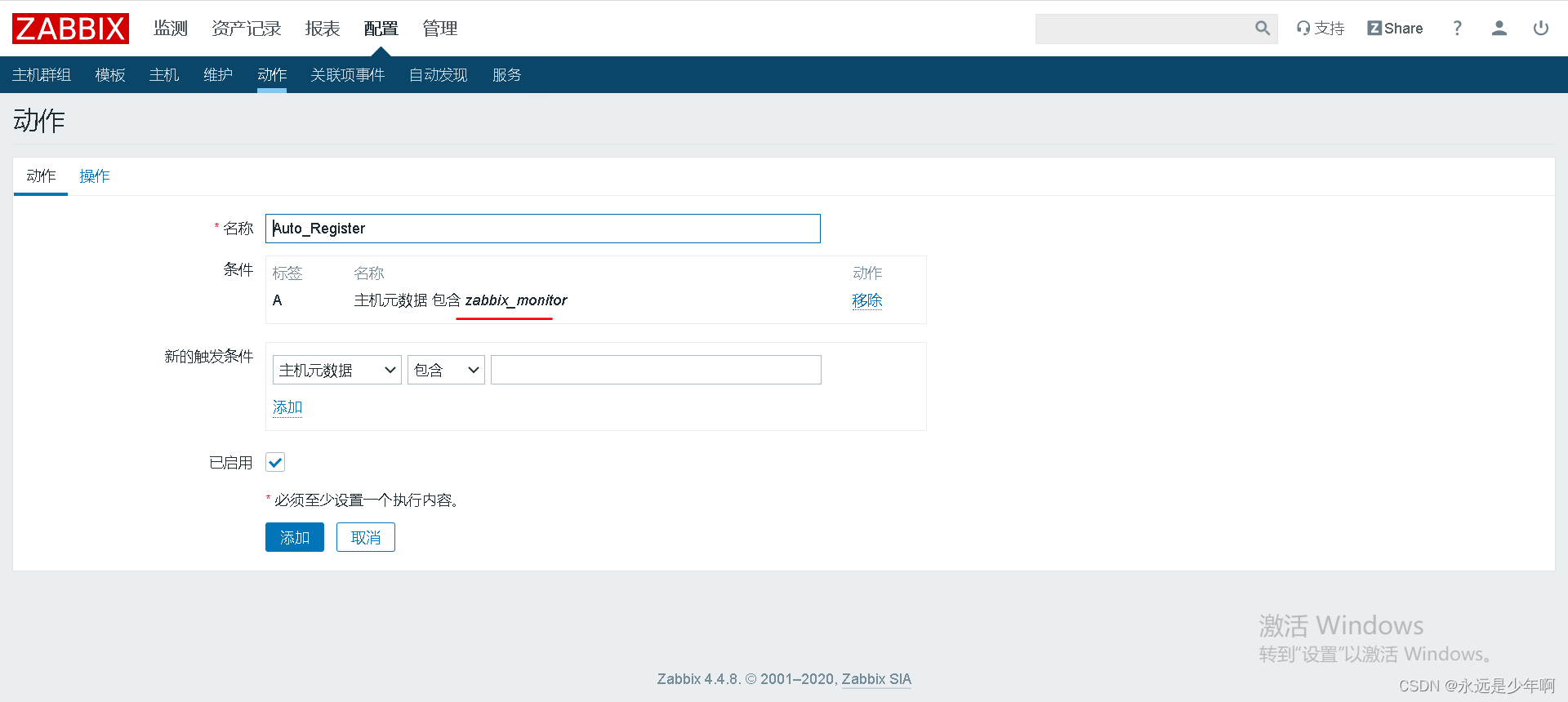Open the Share link
This screenshot has height=702, width=1568.
click(x=1395, y=29)
